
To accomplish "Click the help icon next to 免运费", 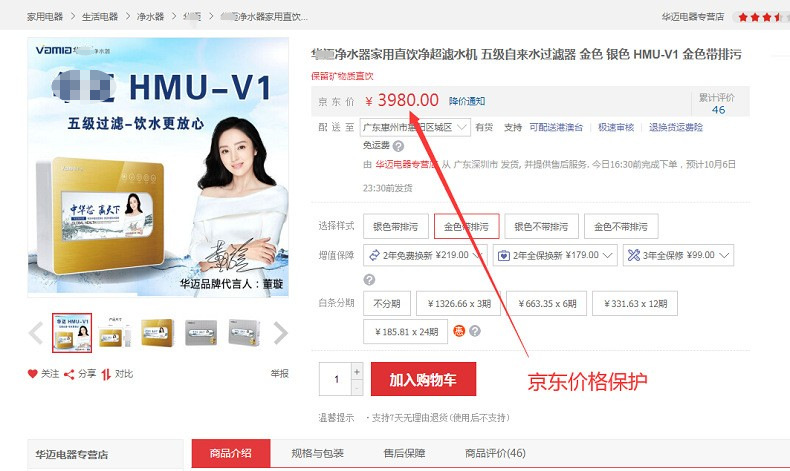I will [x=398, y=146].
